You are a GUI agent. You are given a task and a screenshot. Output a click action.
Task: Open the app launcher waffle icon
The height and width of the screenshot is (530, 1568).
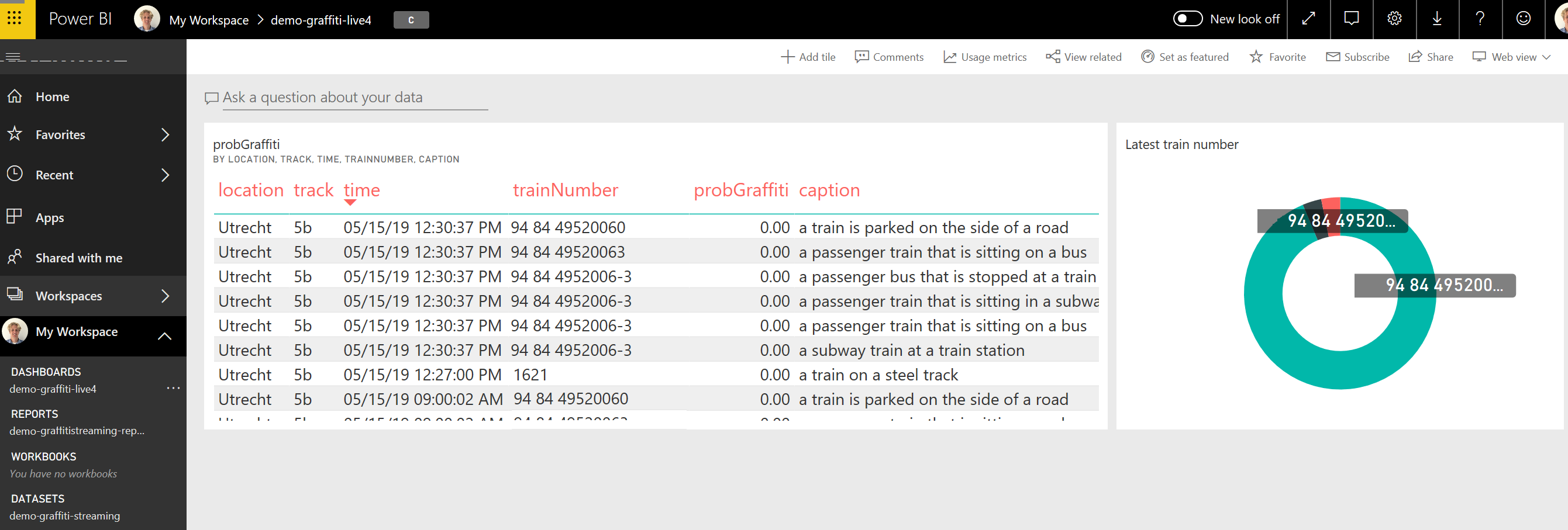pos(15,19)
